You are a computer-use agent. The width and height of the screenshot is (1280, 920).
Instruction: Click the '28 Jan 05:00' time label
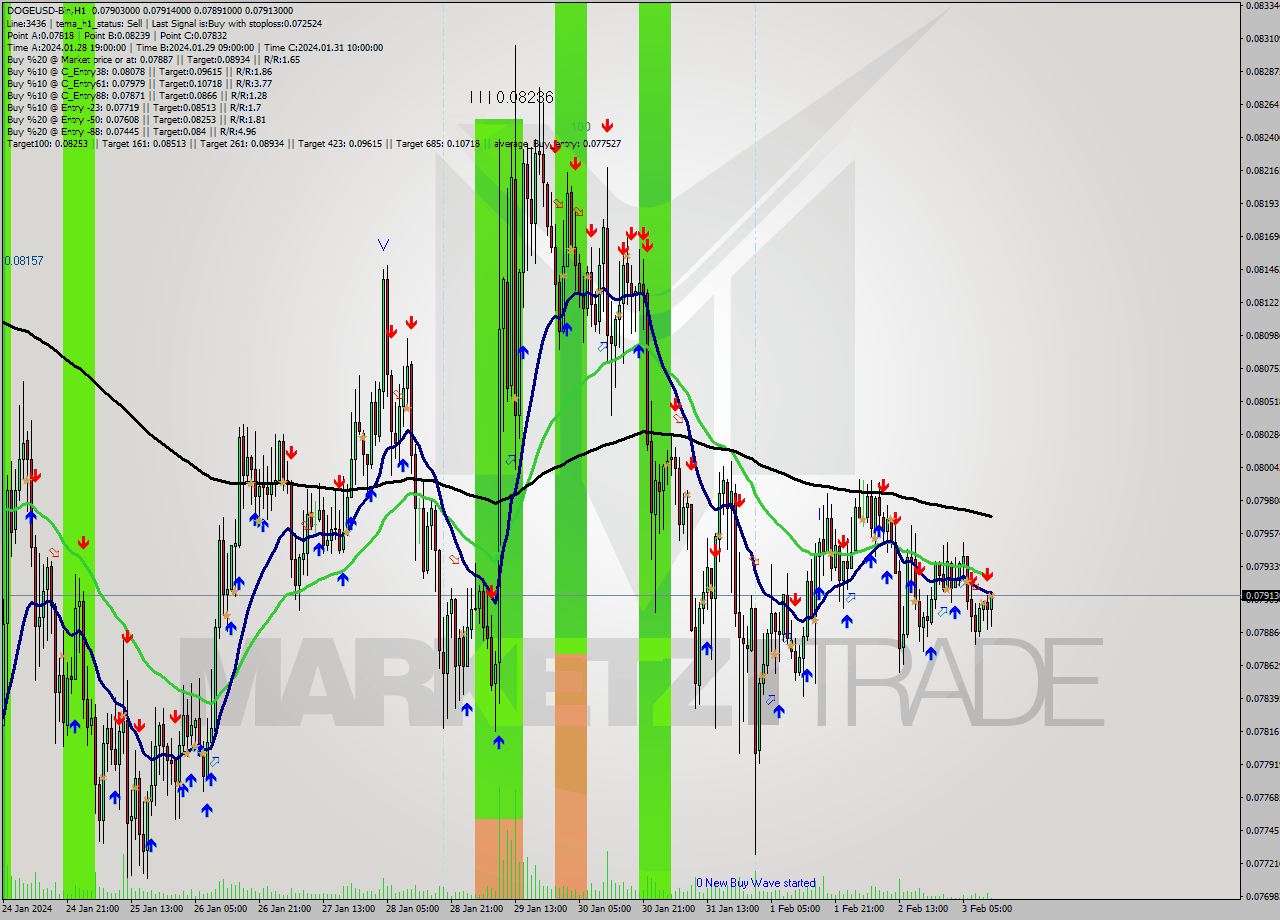pos(413,909)
